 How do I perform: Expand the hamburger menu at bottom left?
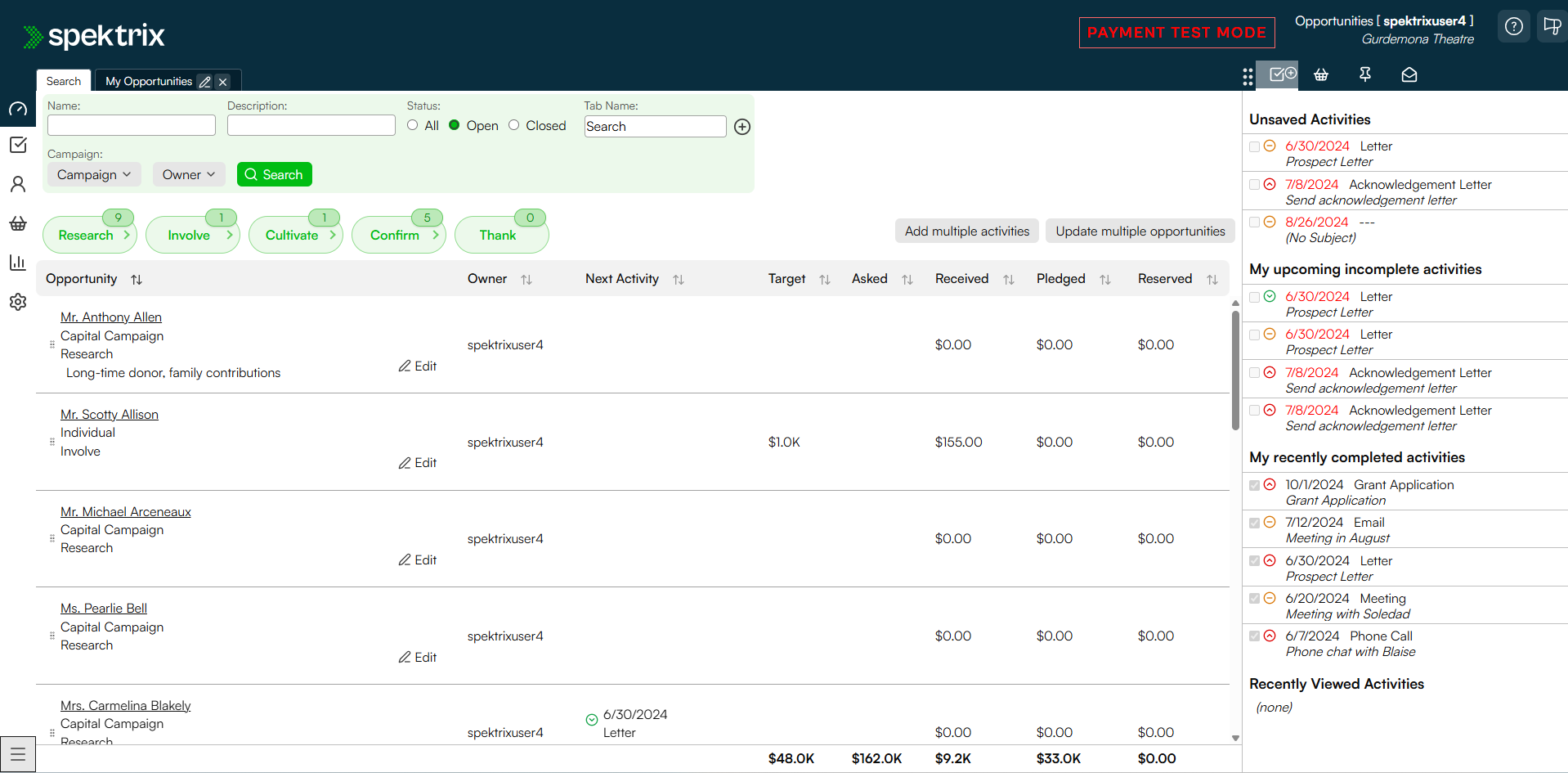18,754
